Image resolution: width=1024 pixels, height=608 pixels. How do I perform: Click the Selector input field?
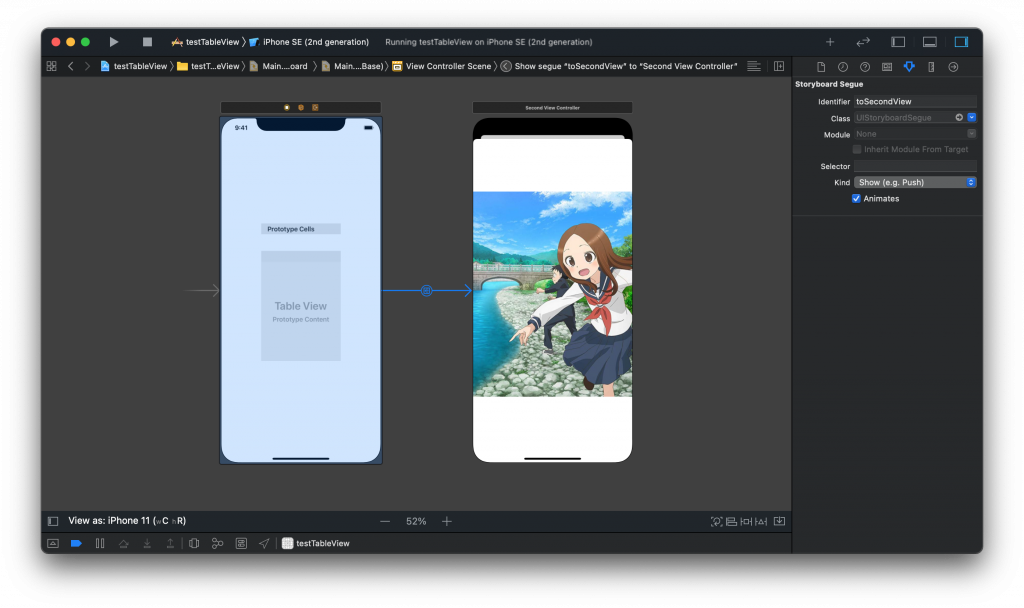[915, 166]
